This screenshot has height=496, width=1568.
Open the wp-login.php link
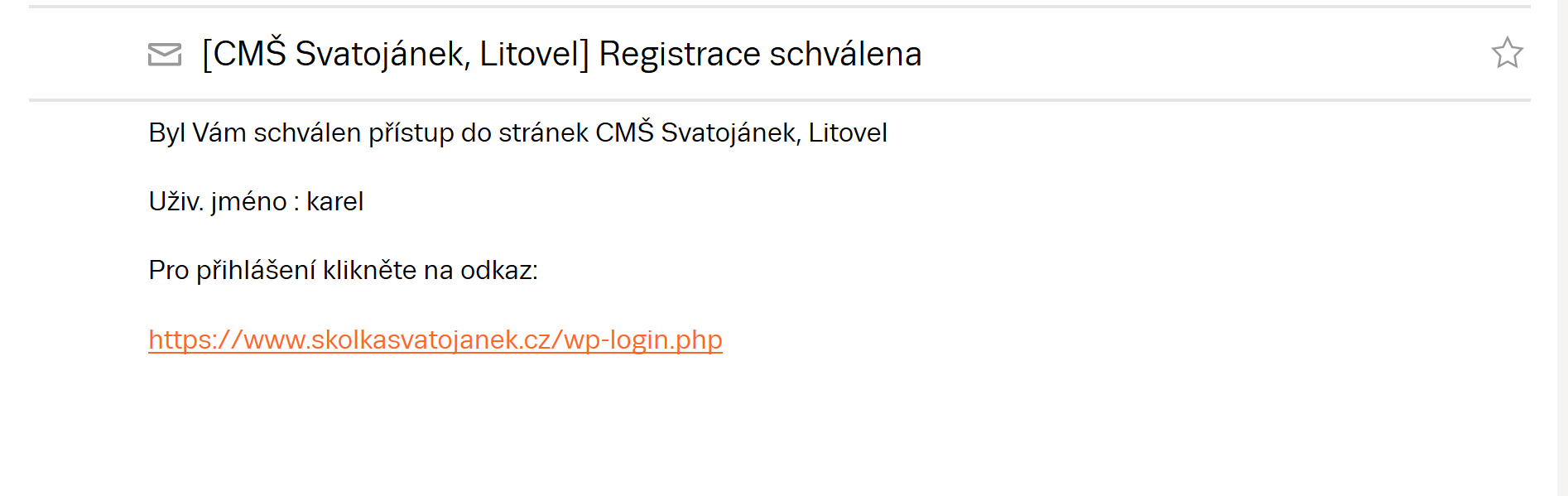pyautogui.click(x=435, y=339)
